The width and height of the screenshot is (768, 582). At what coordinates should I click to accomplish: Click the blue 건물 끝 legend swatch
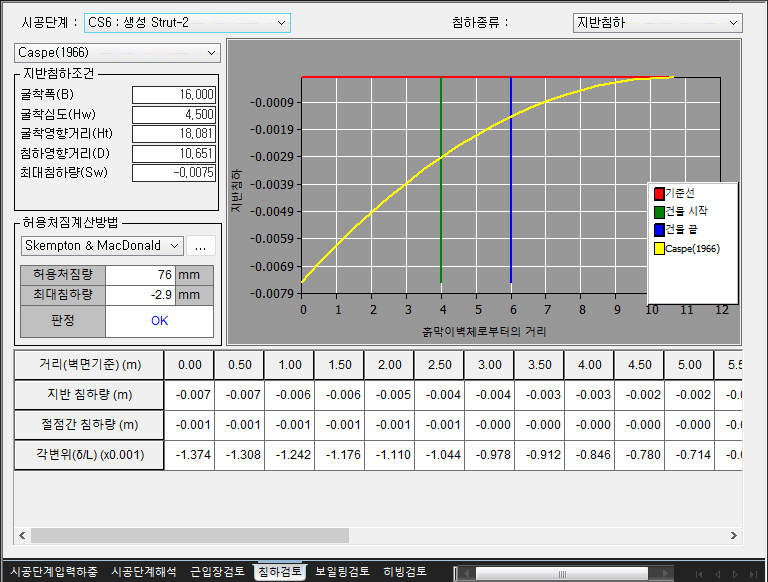click(659, 229)
